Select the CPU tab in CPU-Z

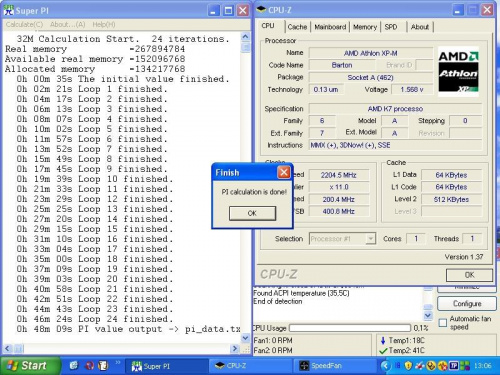268,26
